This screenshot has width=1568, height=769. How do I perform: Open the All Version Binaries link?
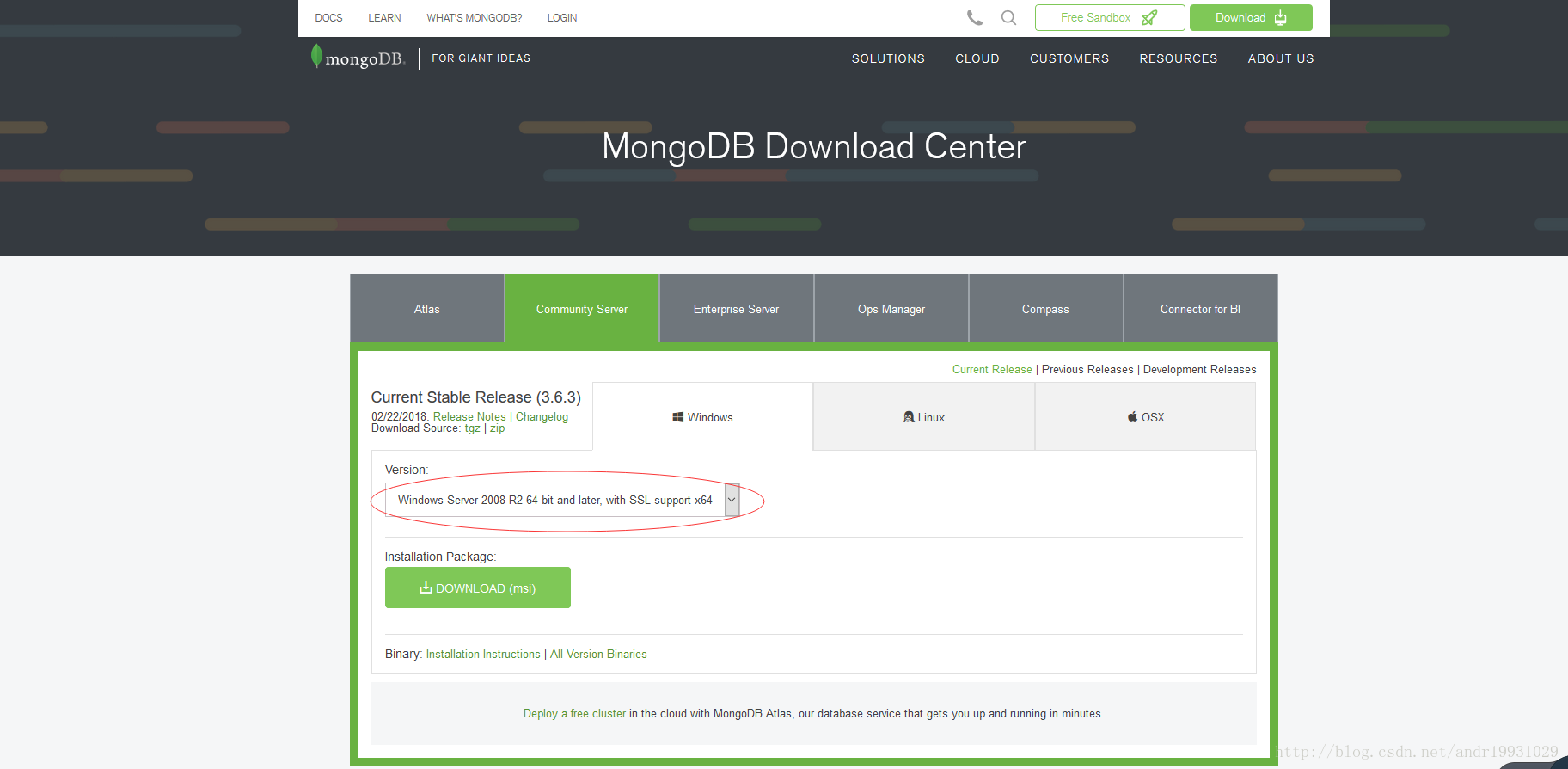tap(598, 654)
